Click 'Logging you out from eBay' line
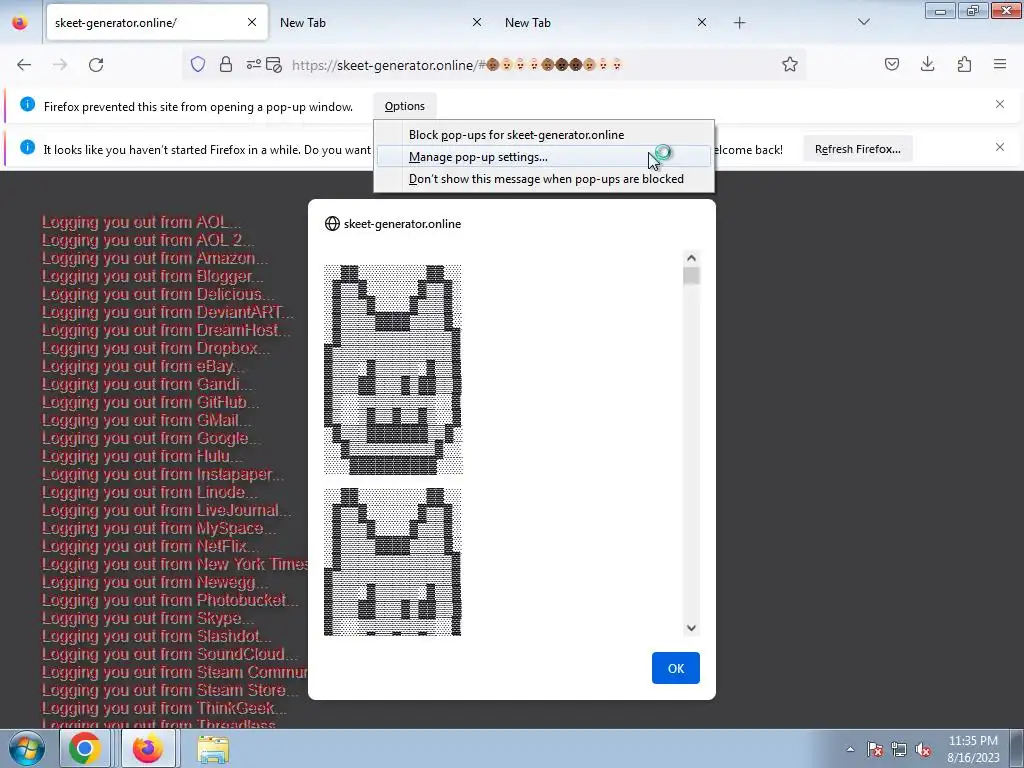1024x768 pixels. (144, 366)
